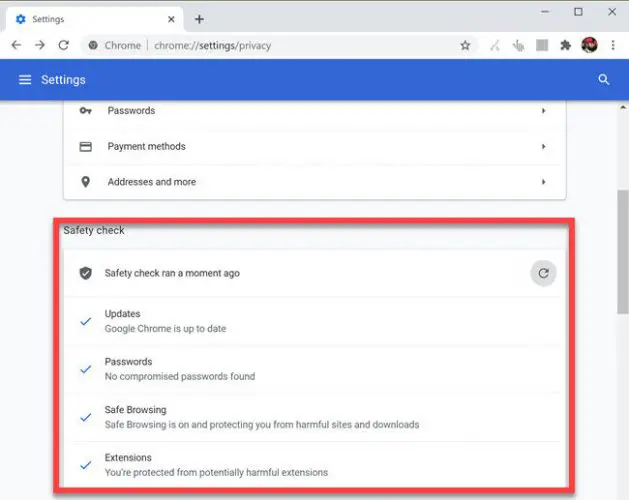The width and height of the screenshot is (629, 500).
Task: Open the Settings hamburger menu
Action: [25, 79]
